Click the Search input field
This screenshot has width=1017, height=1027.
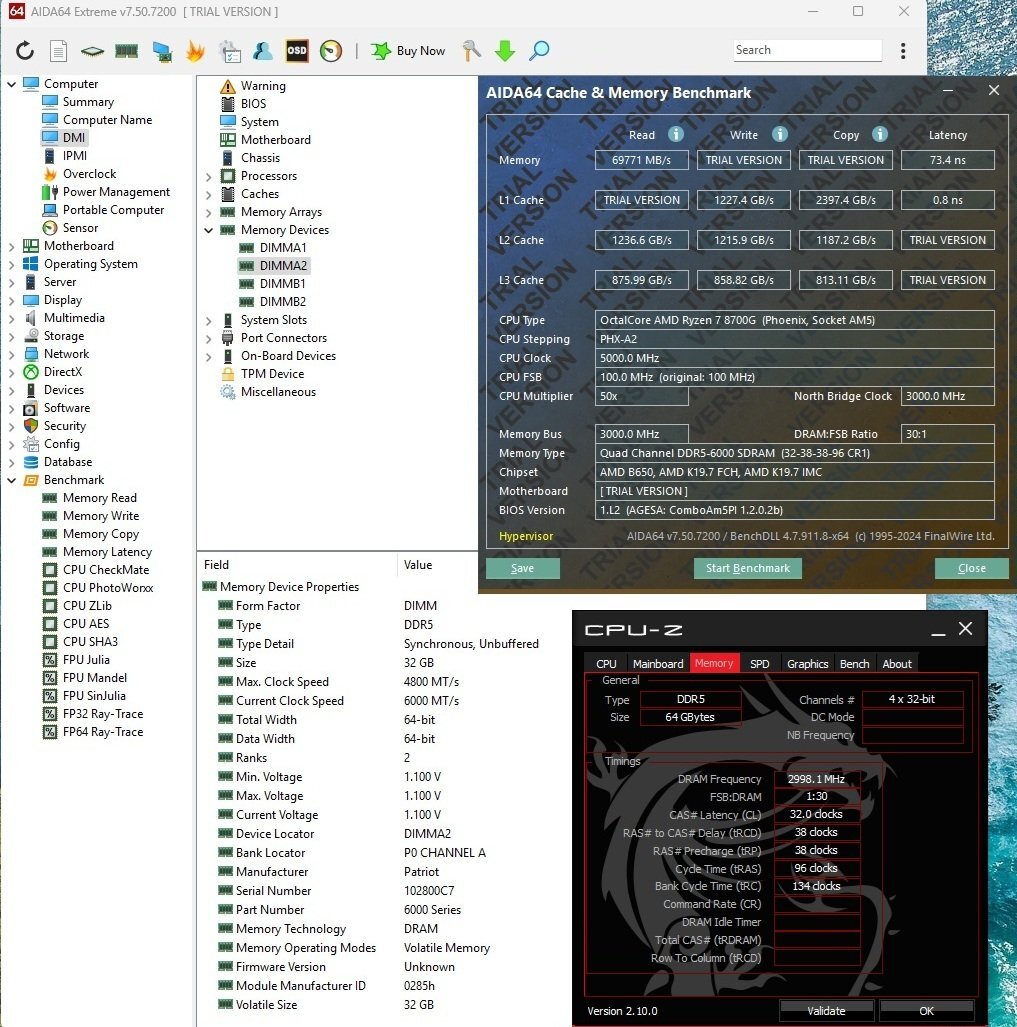(807, 50)
